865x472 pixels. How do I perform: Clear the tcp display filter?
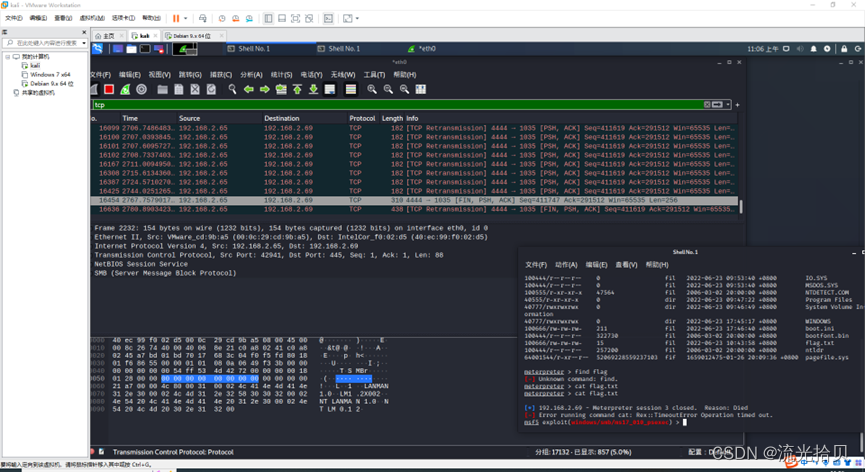click(707, 104)
